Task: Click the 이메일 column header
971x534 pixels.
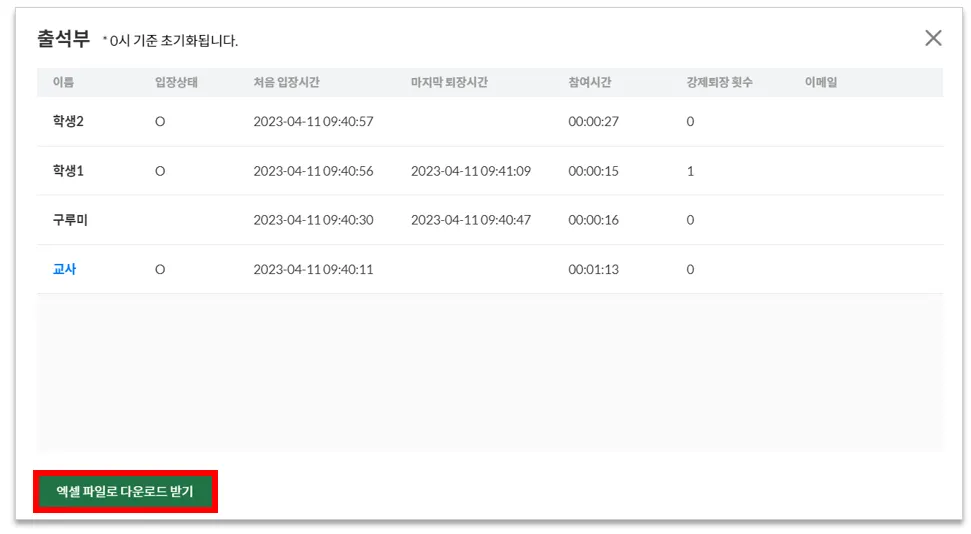Action: 821,82
